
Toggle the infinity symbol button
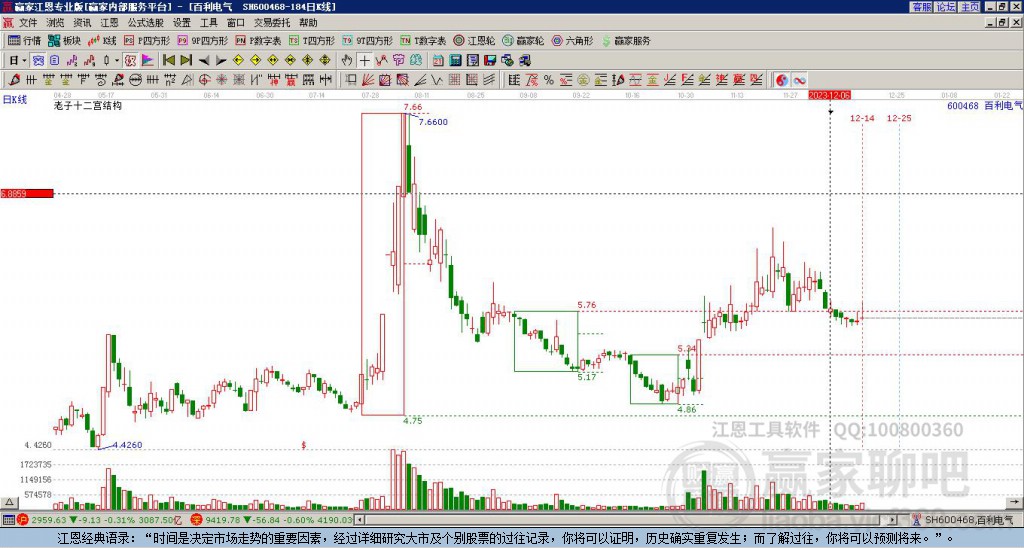799,80
